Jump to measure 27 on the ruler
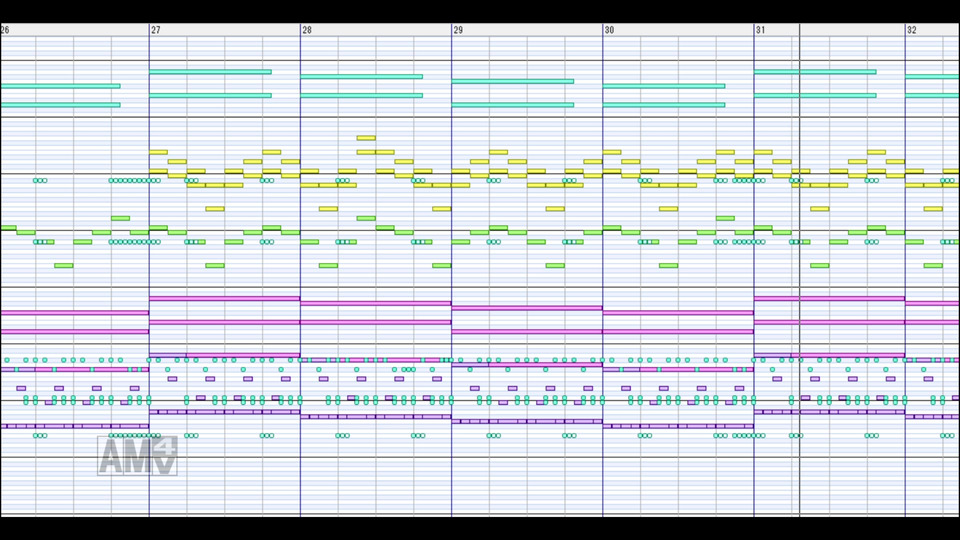This screenshot has height=540, width=960. pos(156,30)
